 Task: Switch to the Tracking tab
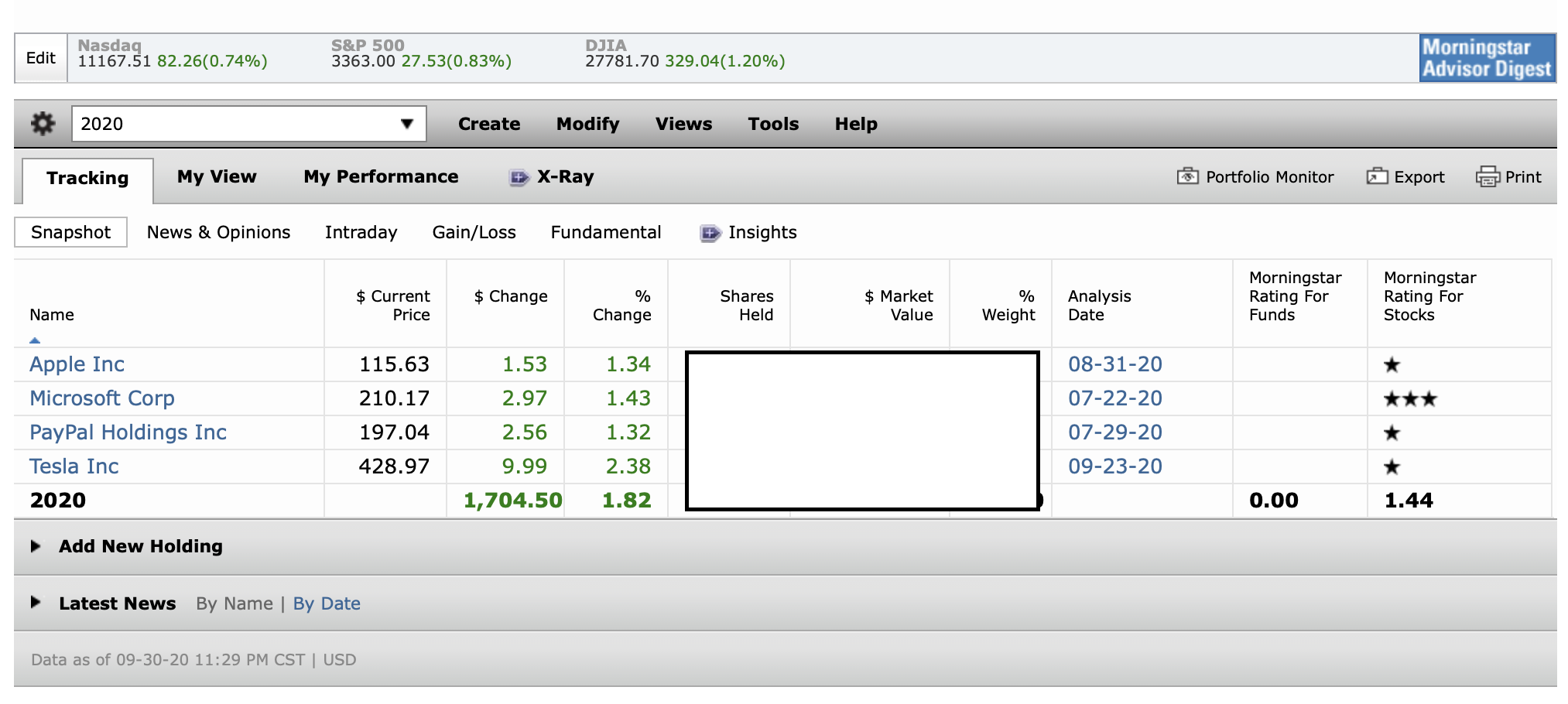point(87,179)
